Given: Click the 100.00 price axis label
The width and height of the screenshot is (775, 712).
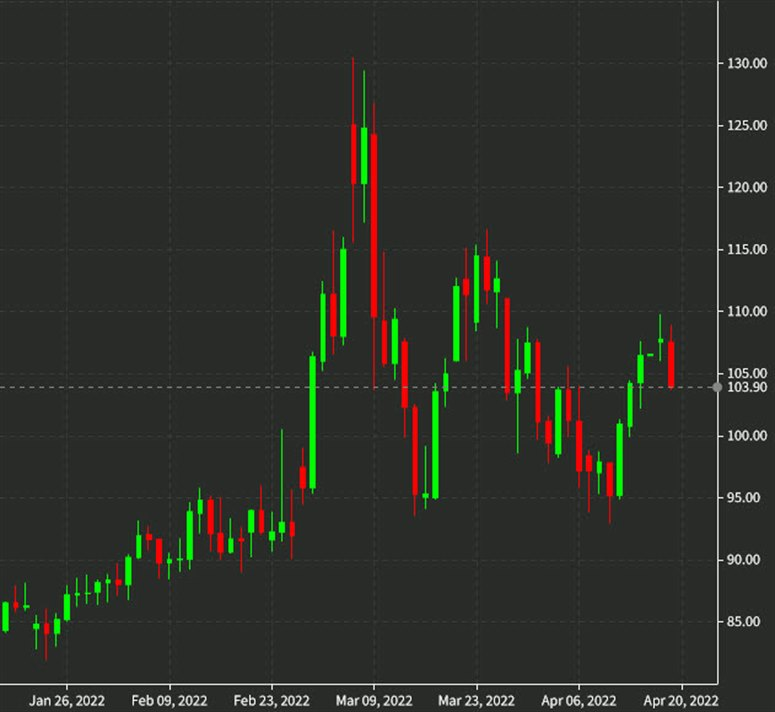Looking at the screenshot, I should 747,436.
